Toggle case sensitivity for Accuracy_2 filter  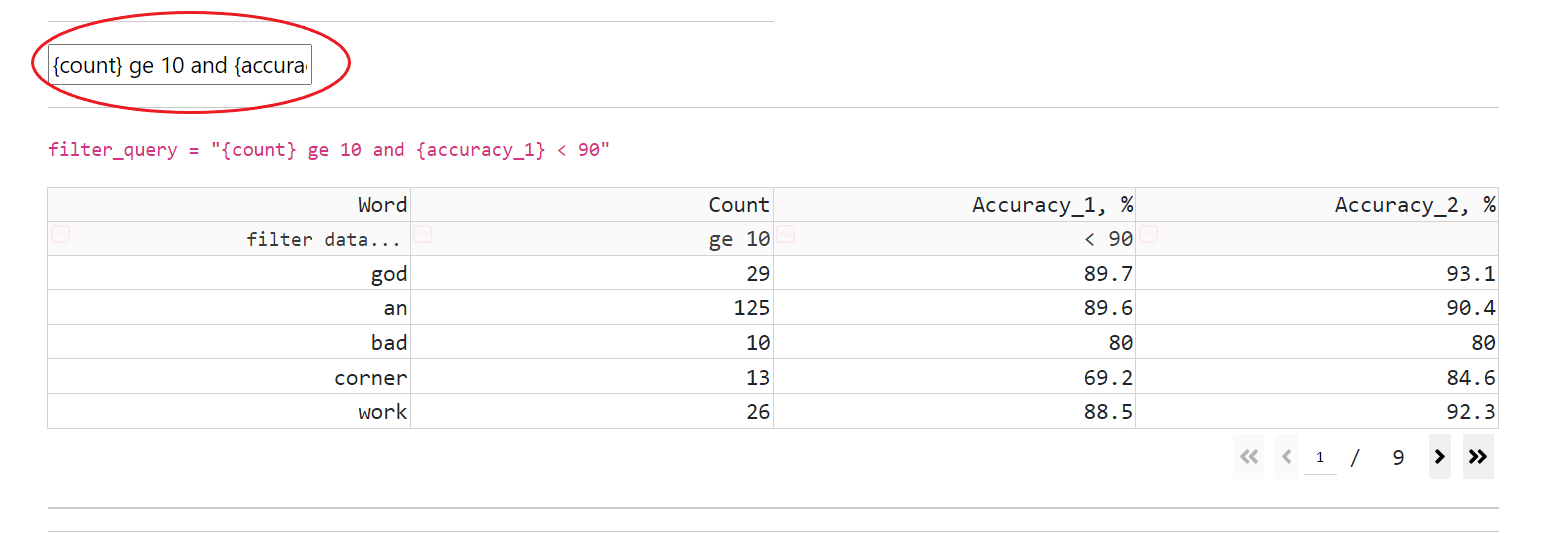click(1148, 235)
